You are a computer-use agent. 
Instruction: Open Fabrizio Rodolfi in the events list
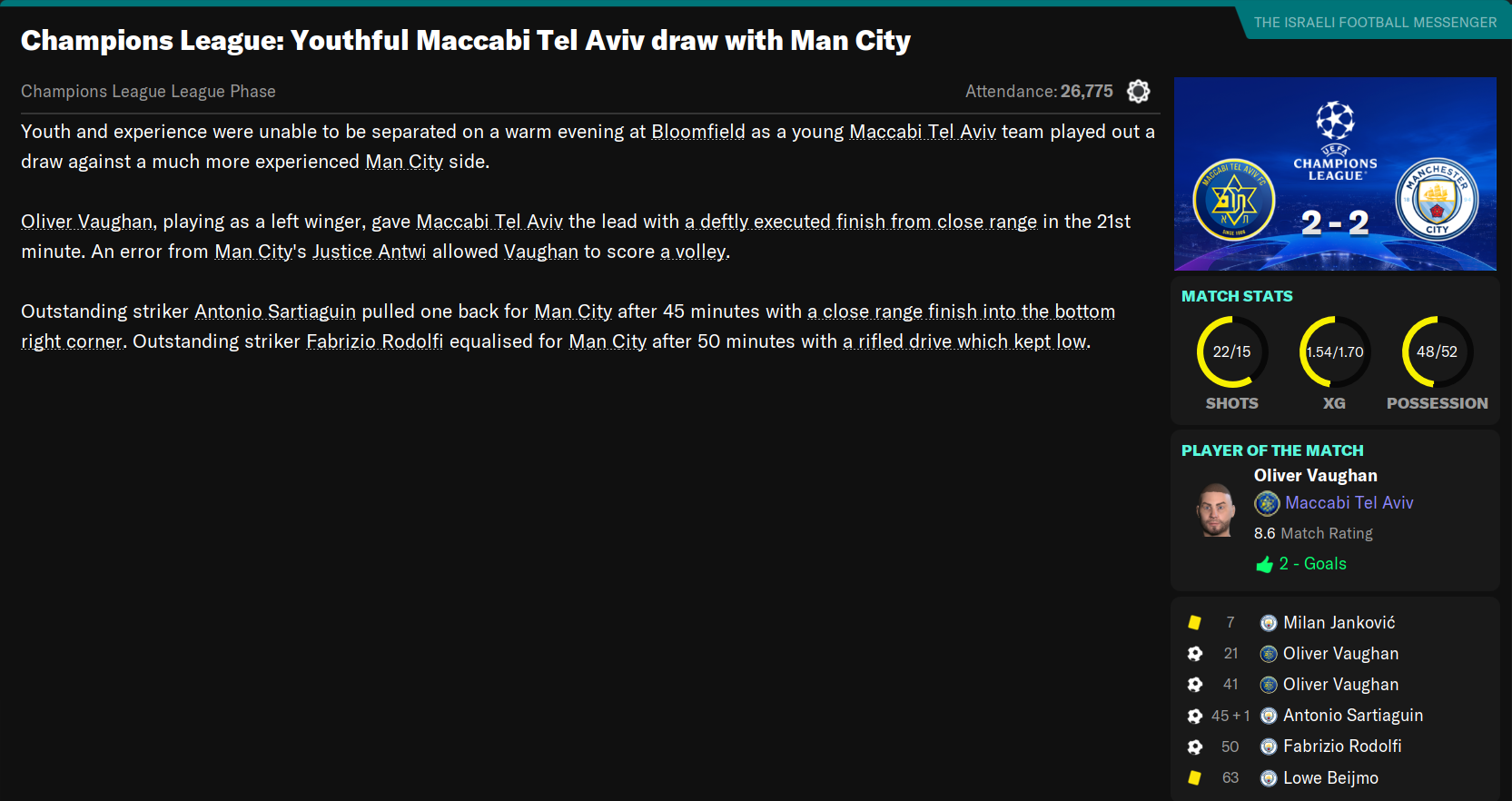1342,747
